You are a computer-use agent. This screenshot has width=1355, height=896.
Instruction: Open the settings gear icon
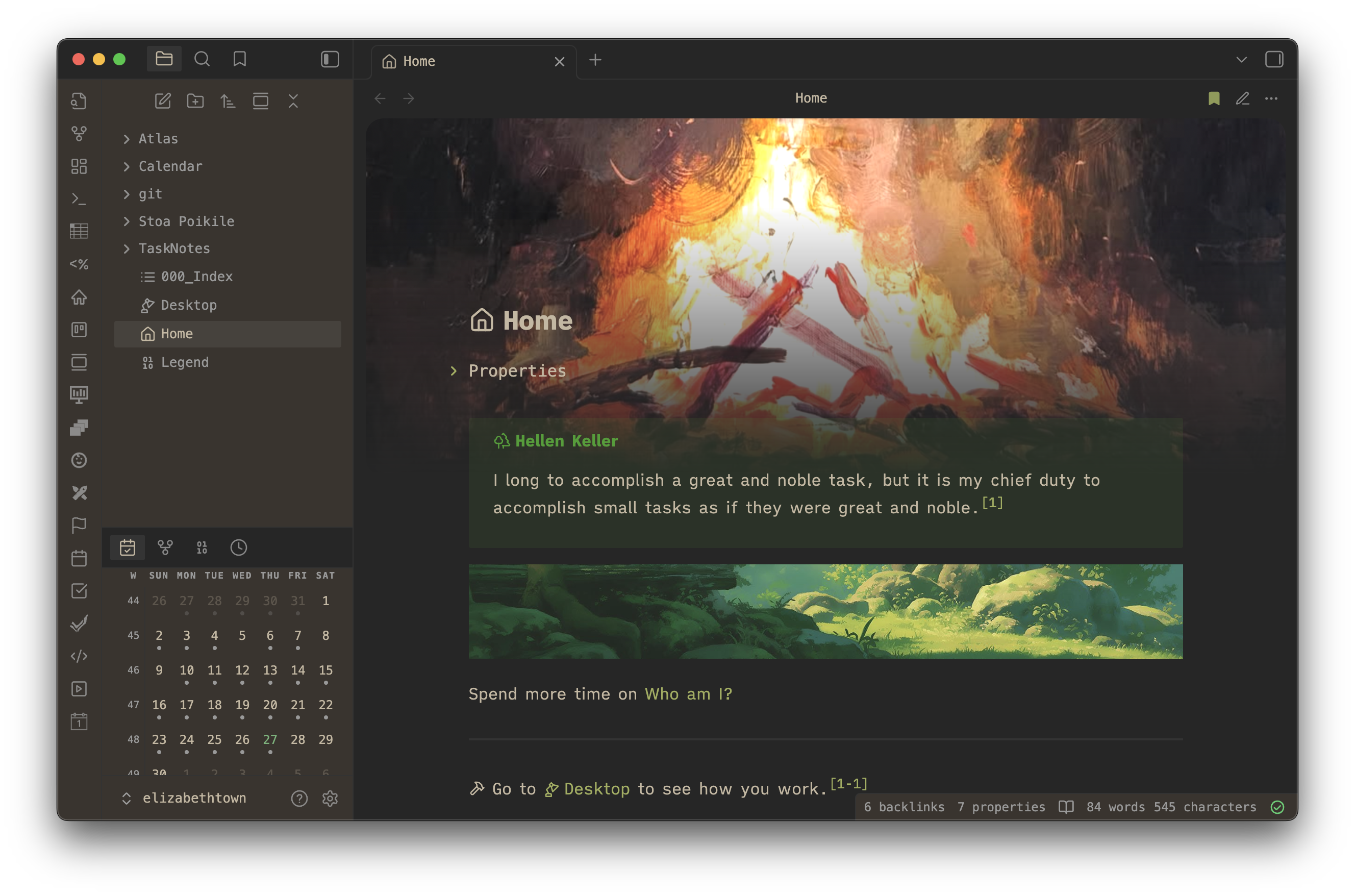[330, 798]
